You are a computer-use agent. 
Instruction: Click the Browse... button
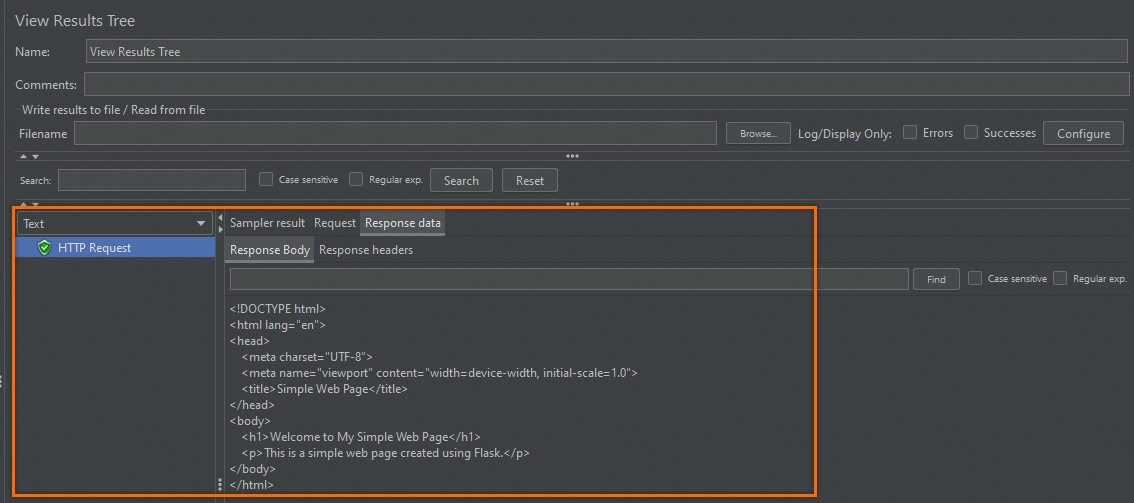point(757,134)
